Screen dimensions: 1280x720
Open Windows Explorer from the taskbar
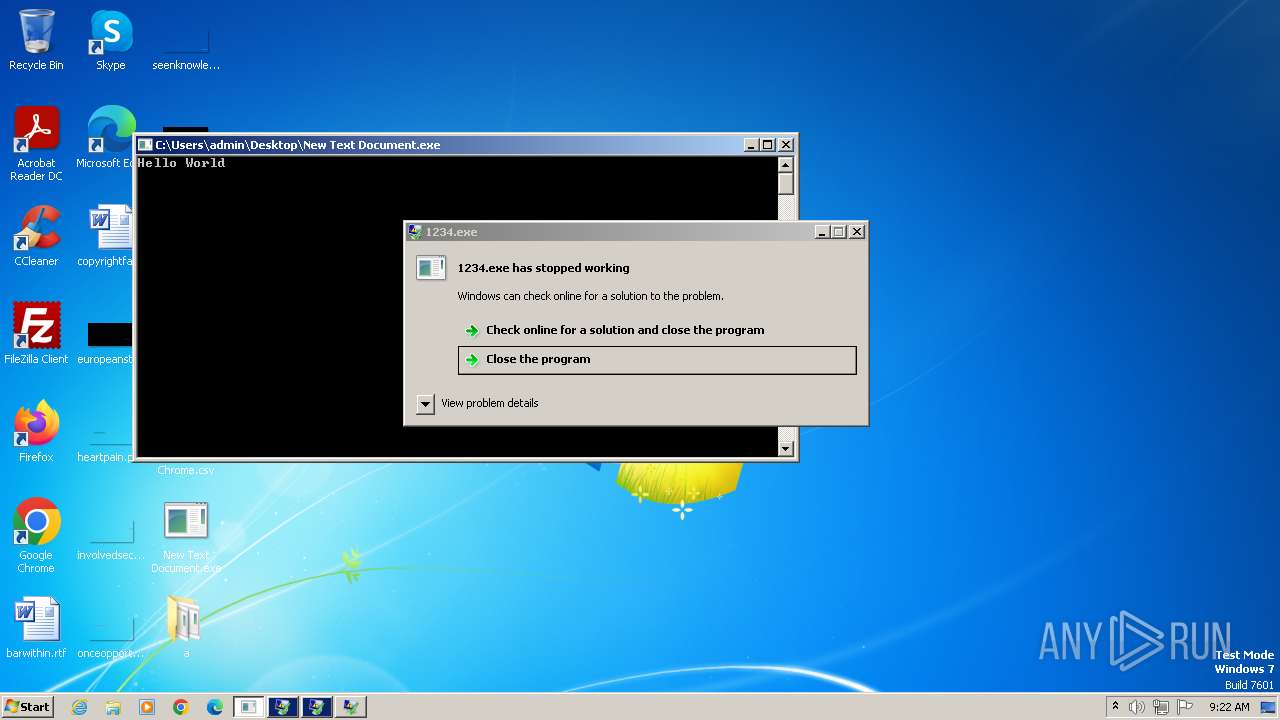click(113, 707)
